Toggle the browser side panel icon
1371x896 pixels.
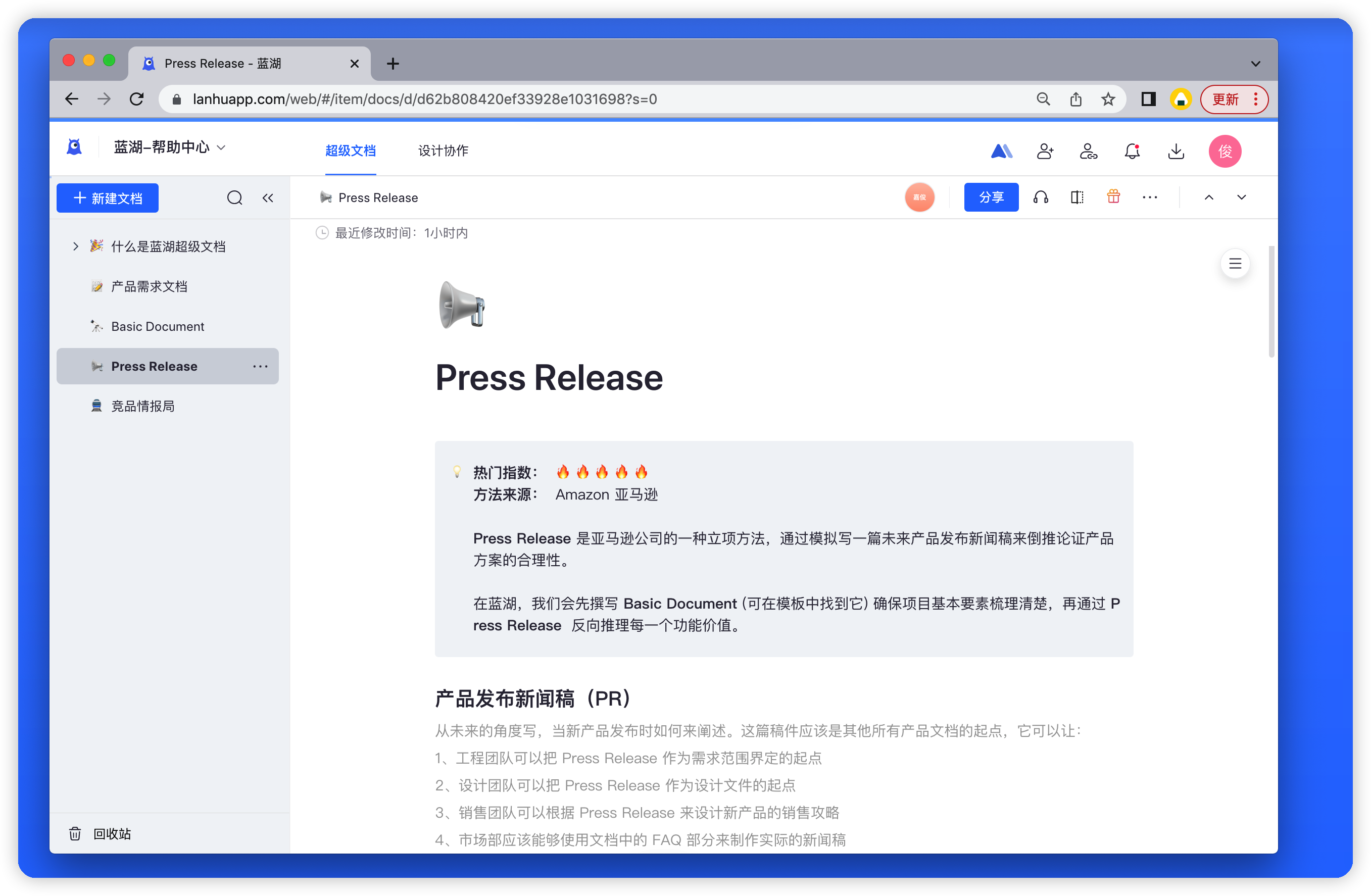[1149, 99]
